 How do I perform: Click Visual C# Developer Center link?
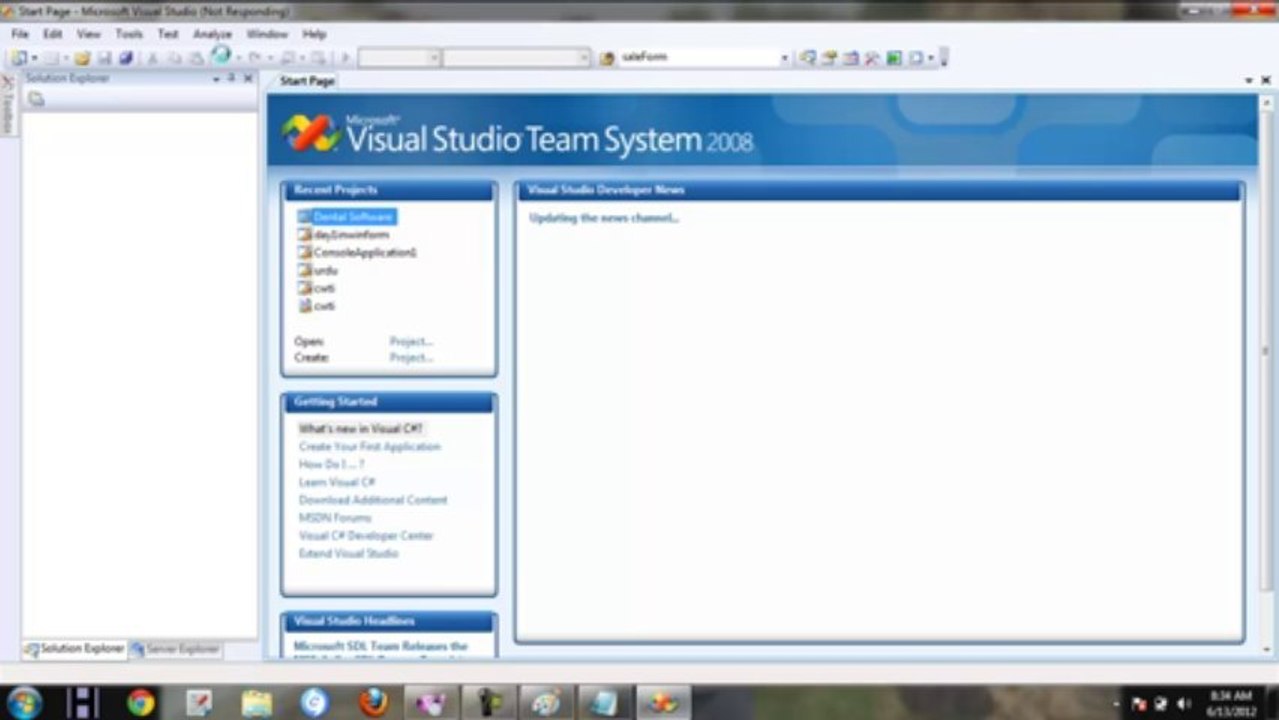pyautogui.click(x=366, y=536)
